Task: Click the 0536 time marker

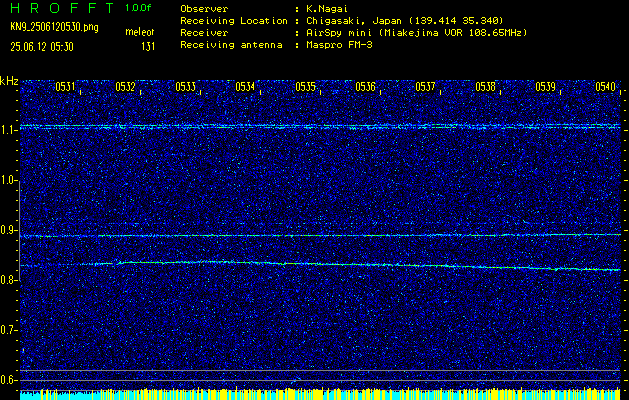Action: click(365, 87)
